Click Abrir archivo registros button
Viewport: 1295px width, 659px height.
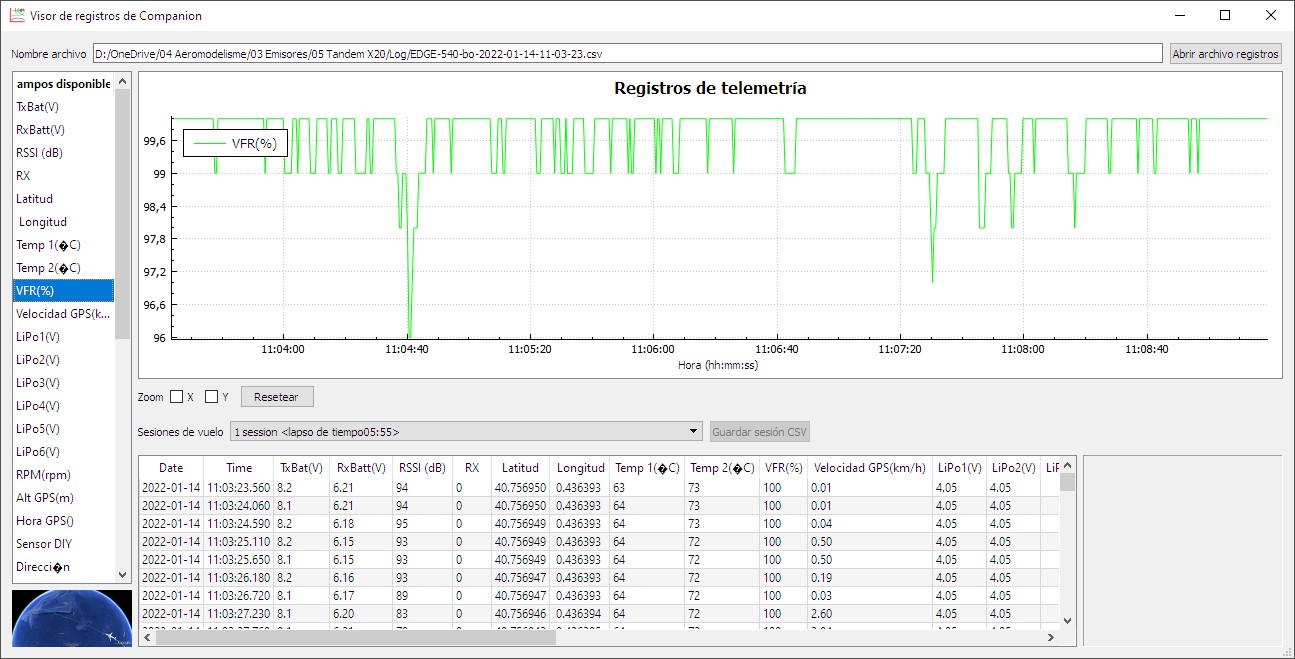[1225, 54]
